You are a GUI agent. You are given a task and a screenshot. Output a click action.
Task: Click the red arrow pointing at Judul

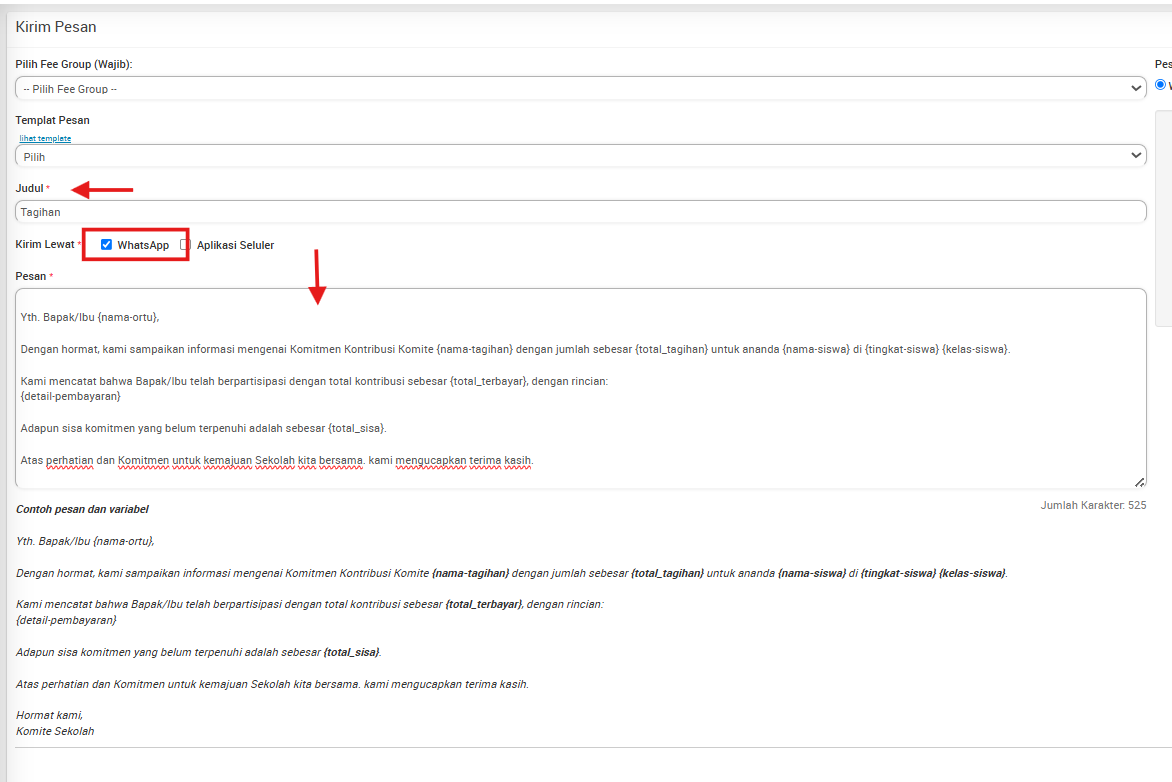pos(102,189)
